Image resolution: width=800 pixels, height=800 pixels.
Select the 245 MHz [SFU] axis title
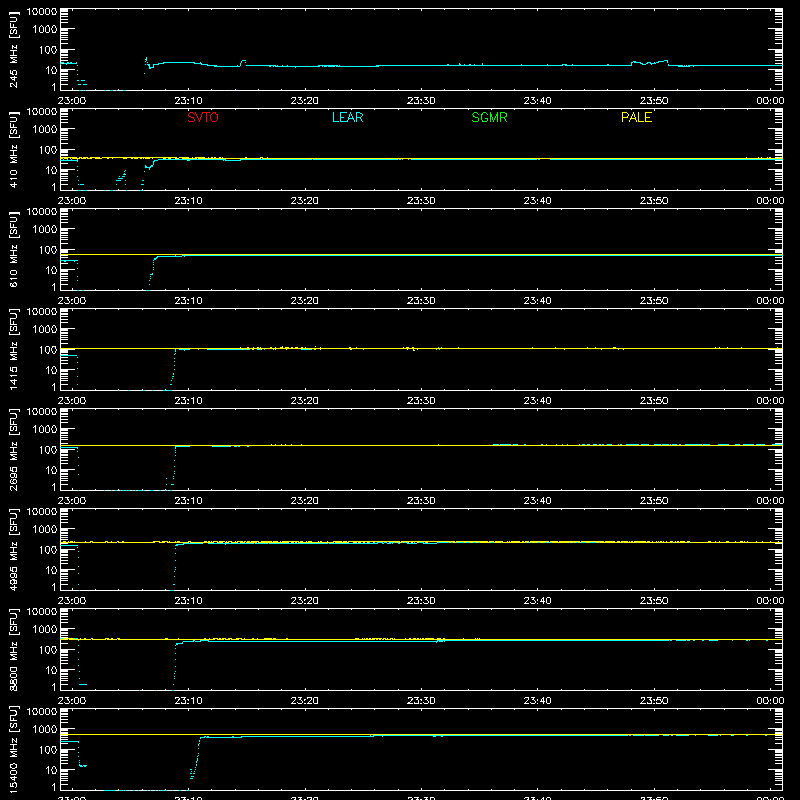point(13,49)
